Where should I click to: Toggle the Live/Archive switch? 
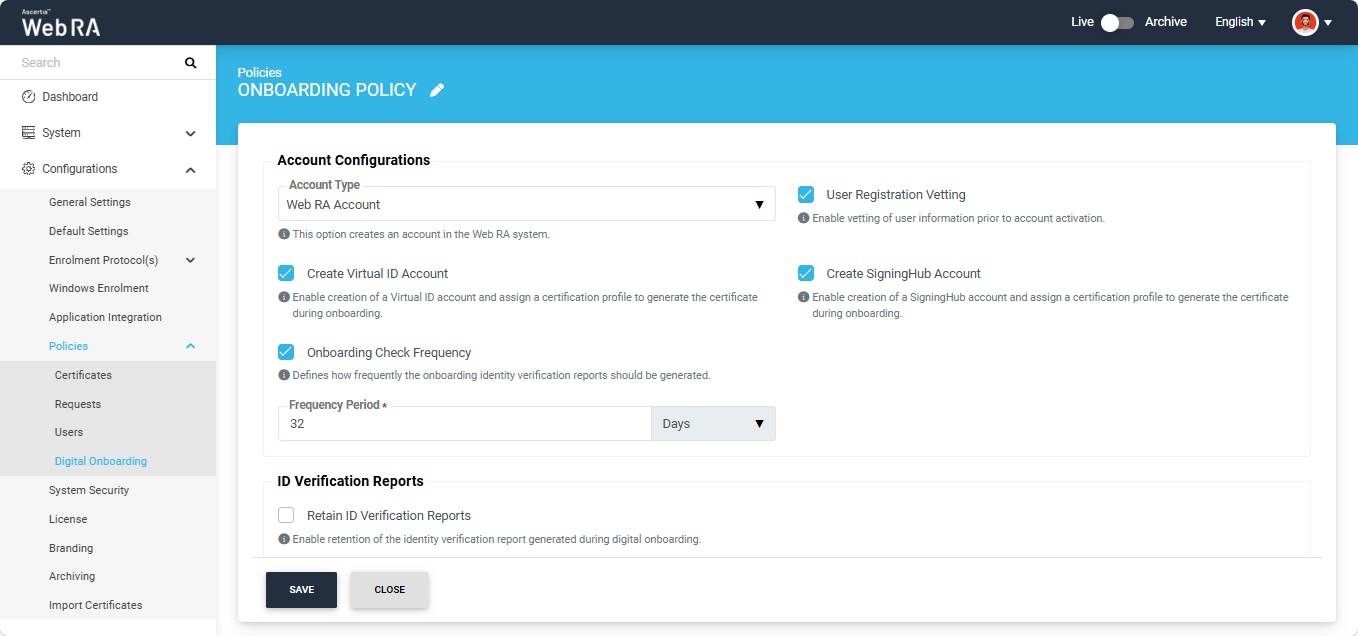[x=1117, y=22]
